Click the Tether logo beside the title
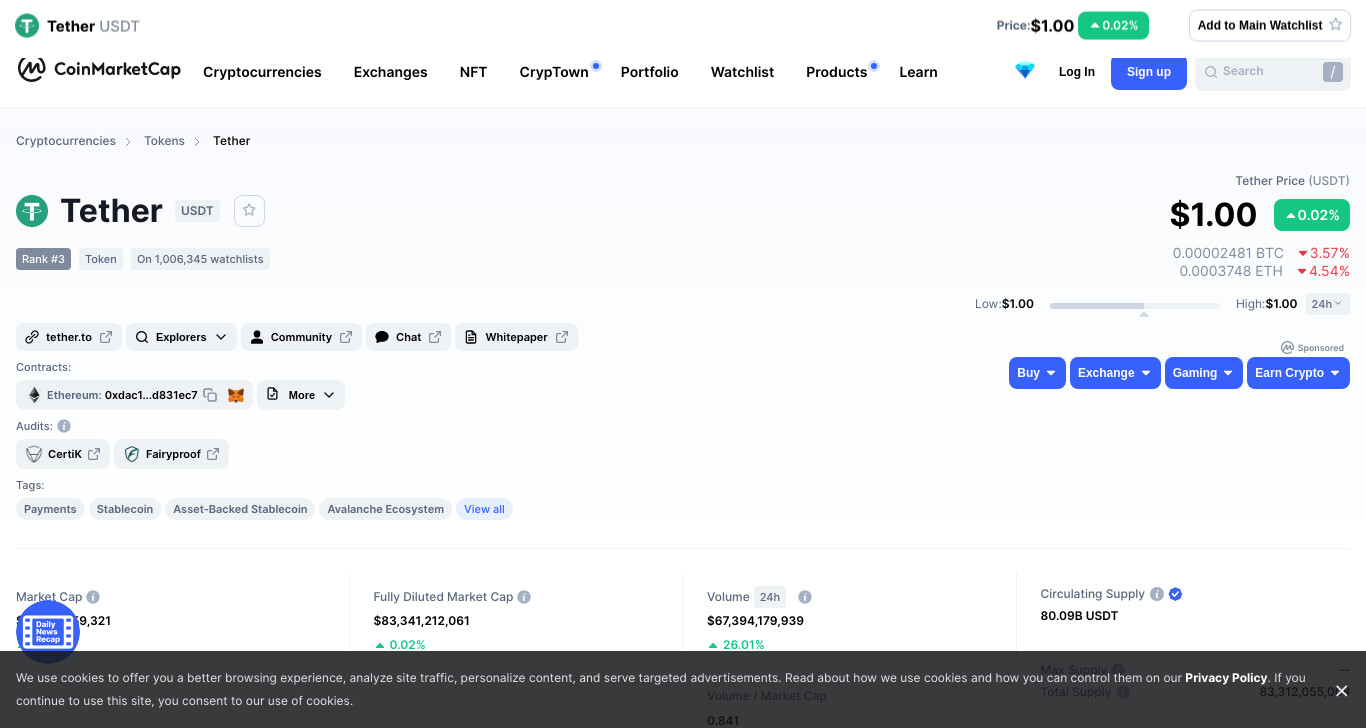This screenshot has width=1366, height=728. pos(32,211)
